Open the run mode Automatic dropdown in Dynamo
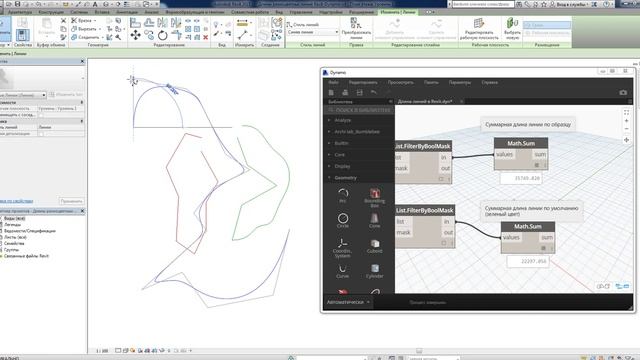 (x=348, y=302)
